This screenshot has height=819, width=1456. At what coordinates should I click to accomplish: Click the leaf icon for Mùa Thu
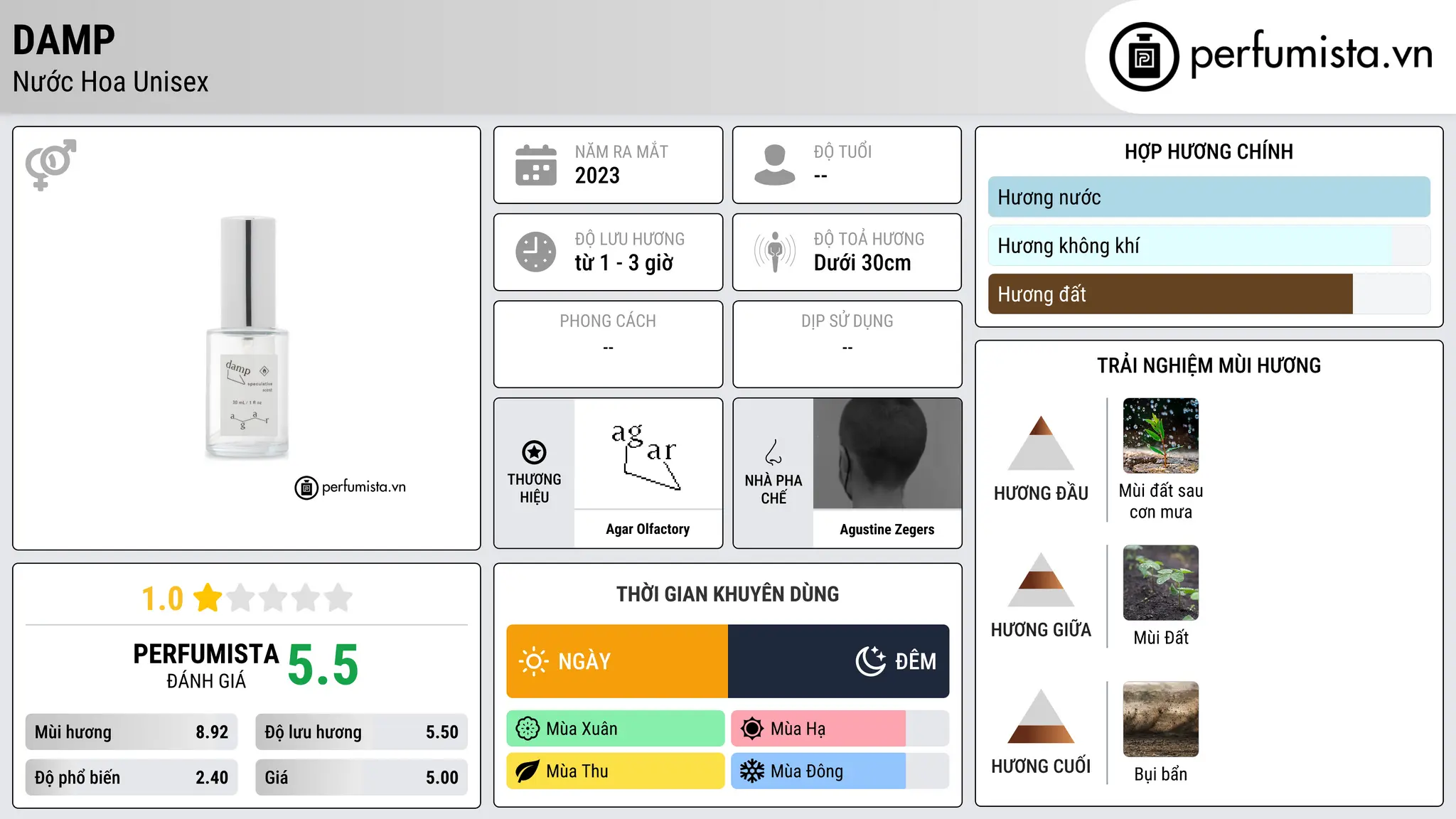coord(528,771)
